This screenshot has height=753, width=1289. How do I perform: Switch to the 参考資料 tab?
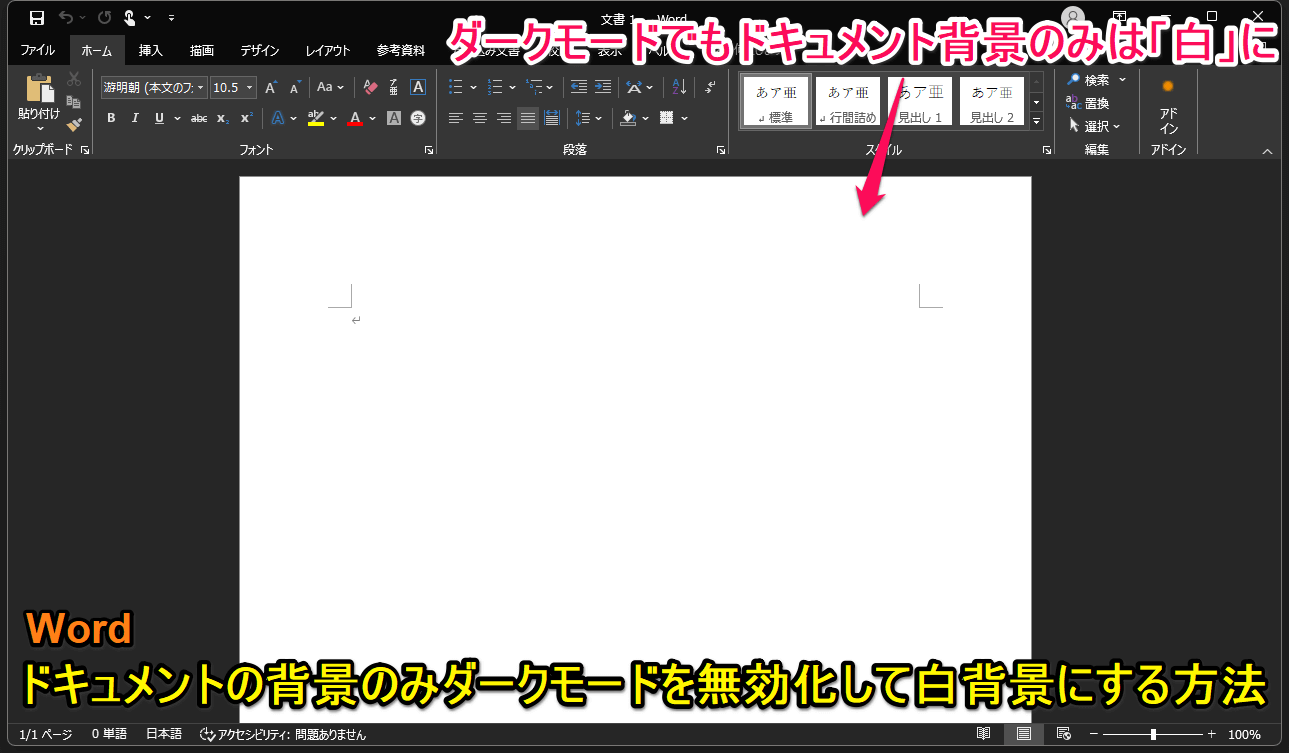click(401, 50)
